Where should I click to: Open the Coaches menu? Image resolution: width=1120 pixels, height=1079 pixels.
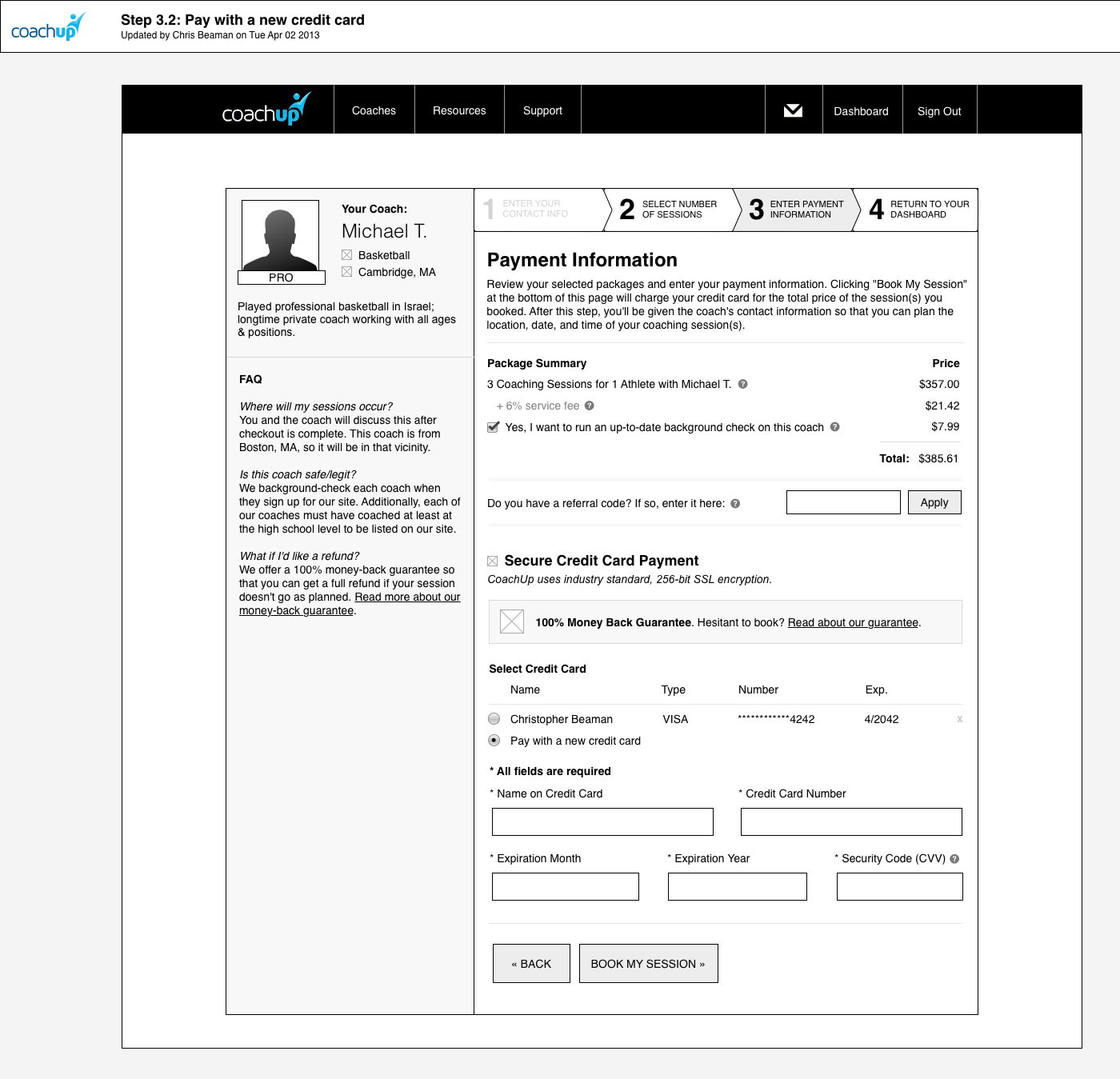374,110
